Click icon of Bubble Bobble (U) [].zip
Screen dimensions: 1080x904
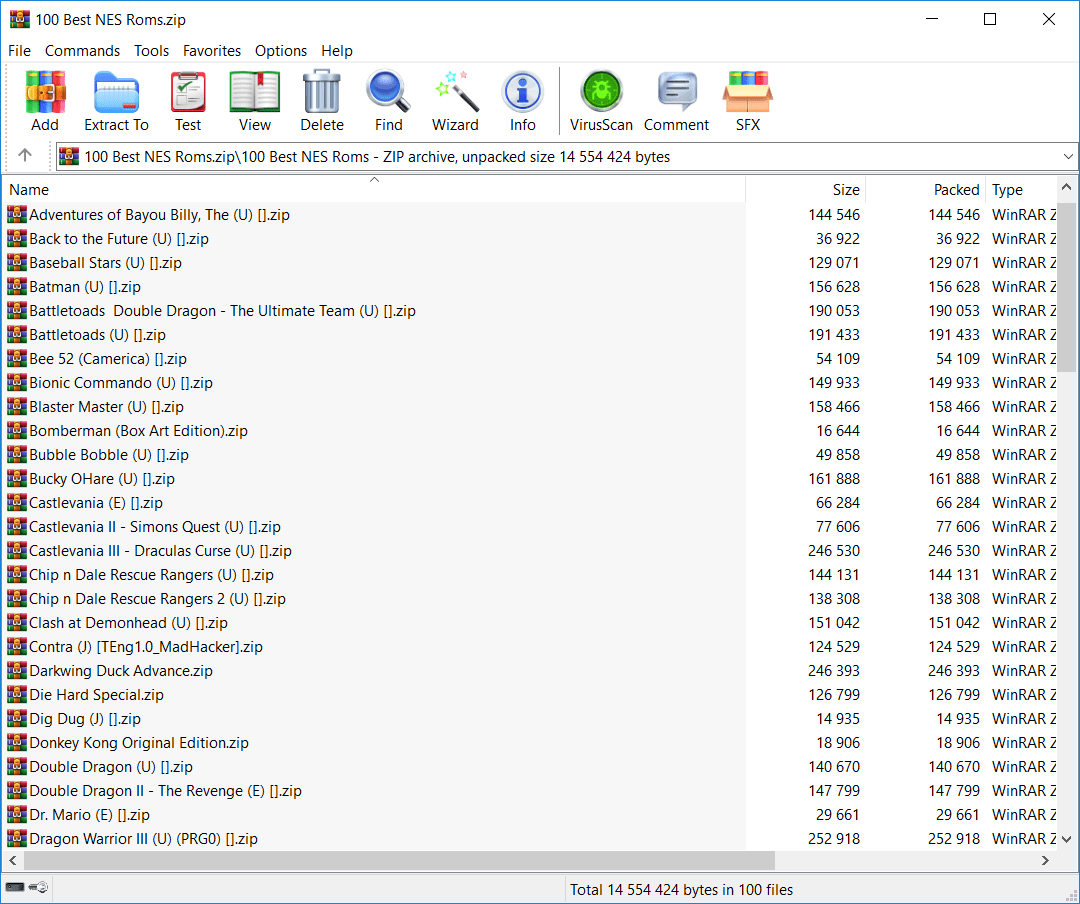point(17,454)
